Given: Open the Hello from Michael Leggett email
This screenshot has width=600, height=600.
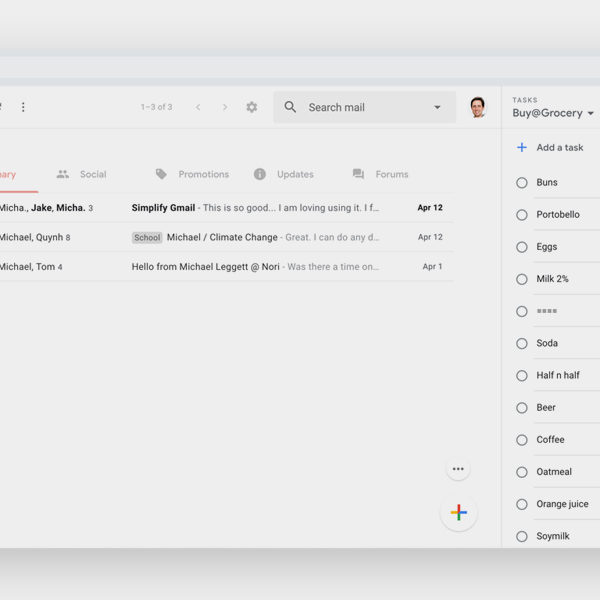Looking at the screenshot, I should pyautogui.click(x=255, y=267).
